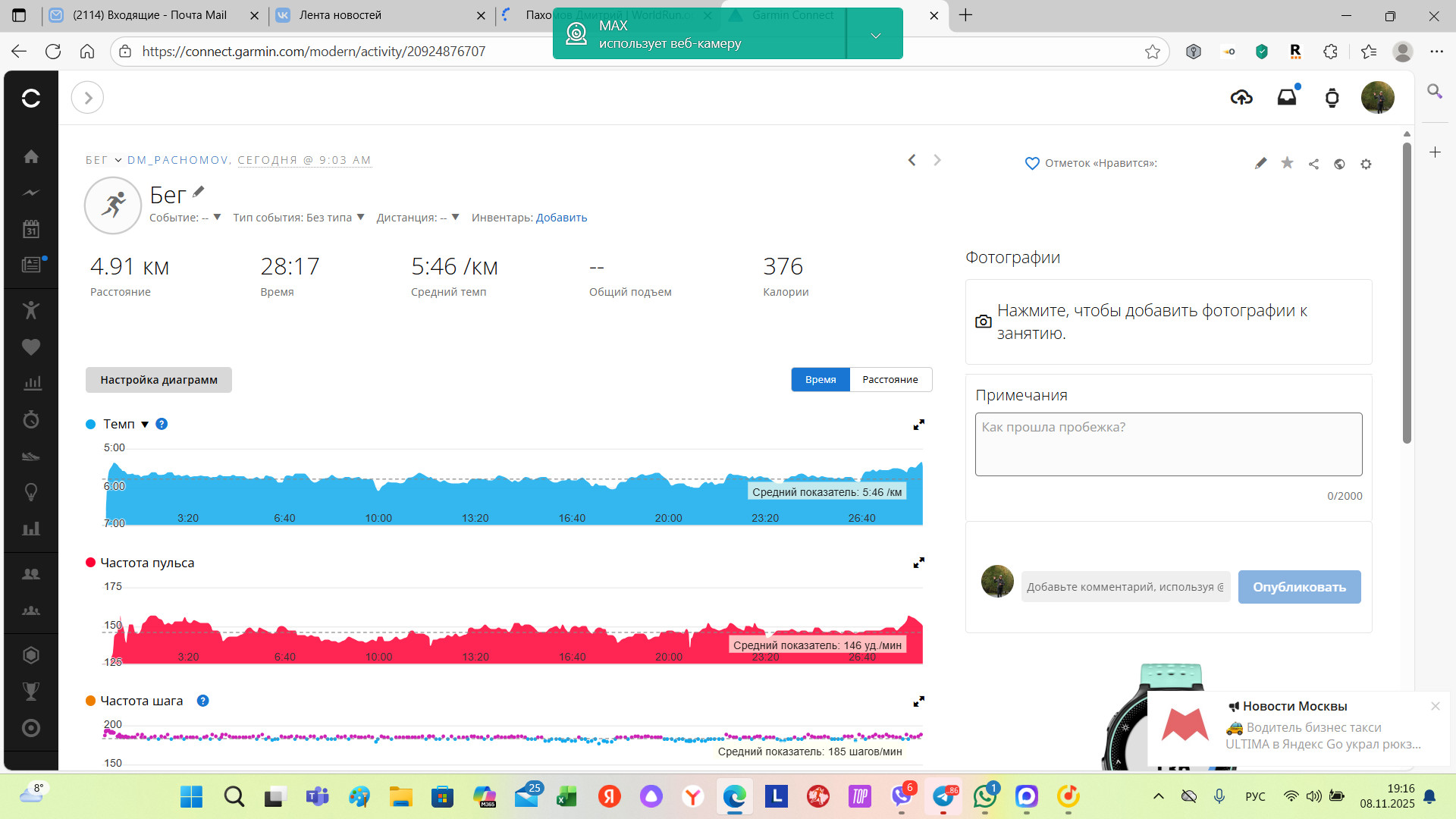Share the activity via share icon
The image size is (1456, 819).
[x=1313, y=164]
